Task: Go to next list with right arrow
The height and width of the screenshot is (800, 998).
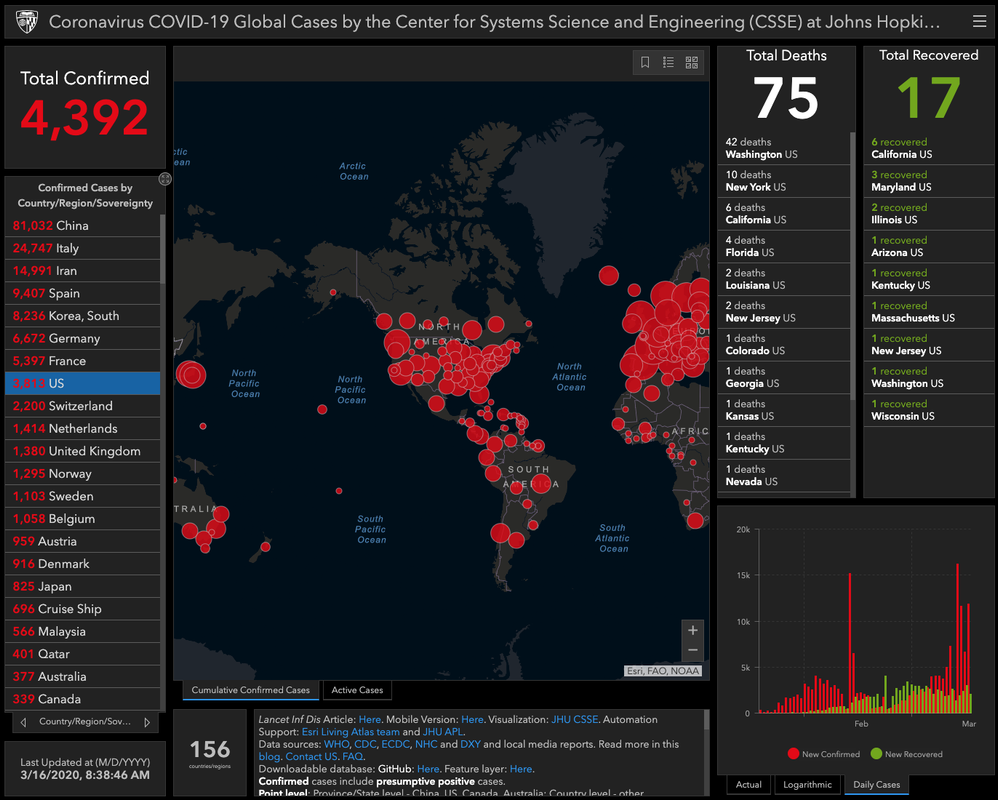Action: (x=147, y=722)
